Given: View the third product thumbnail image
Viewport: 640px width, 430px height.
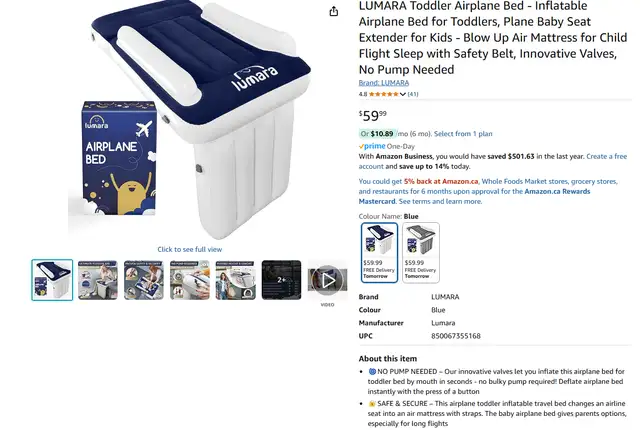Looking at the screenshot, I should [144, 280].
